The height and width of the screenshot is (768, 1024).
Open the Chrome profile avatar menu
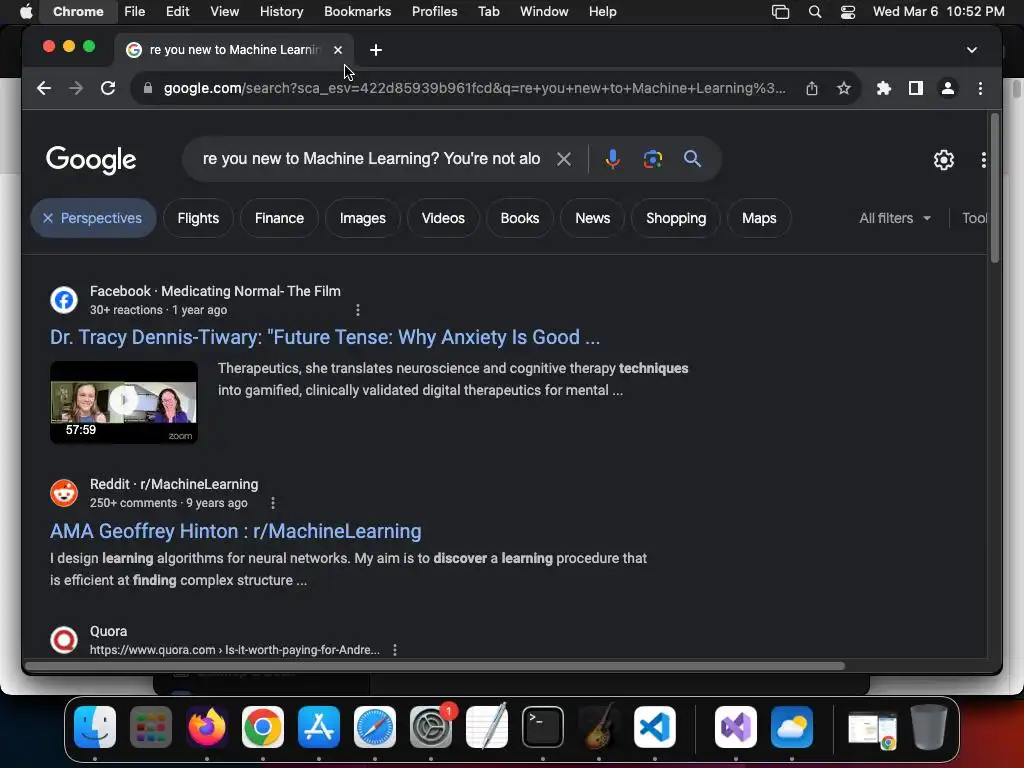coord(948,88)
